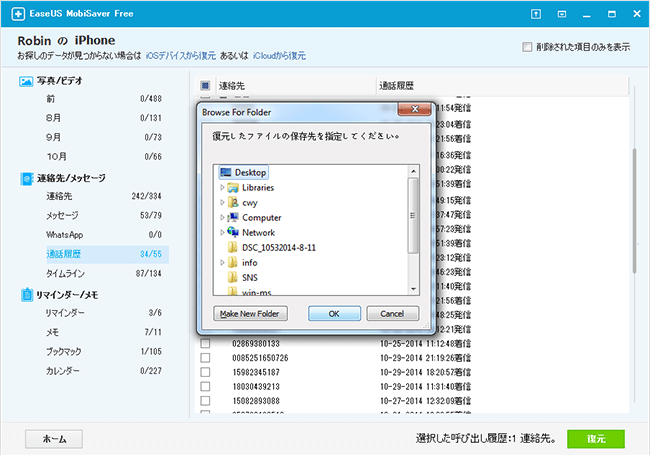Click the folder tree scroll down arrow

[x=413, y=289]
